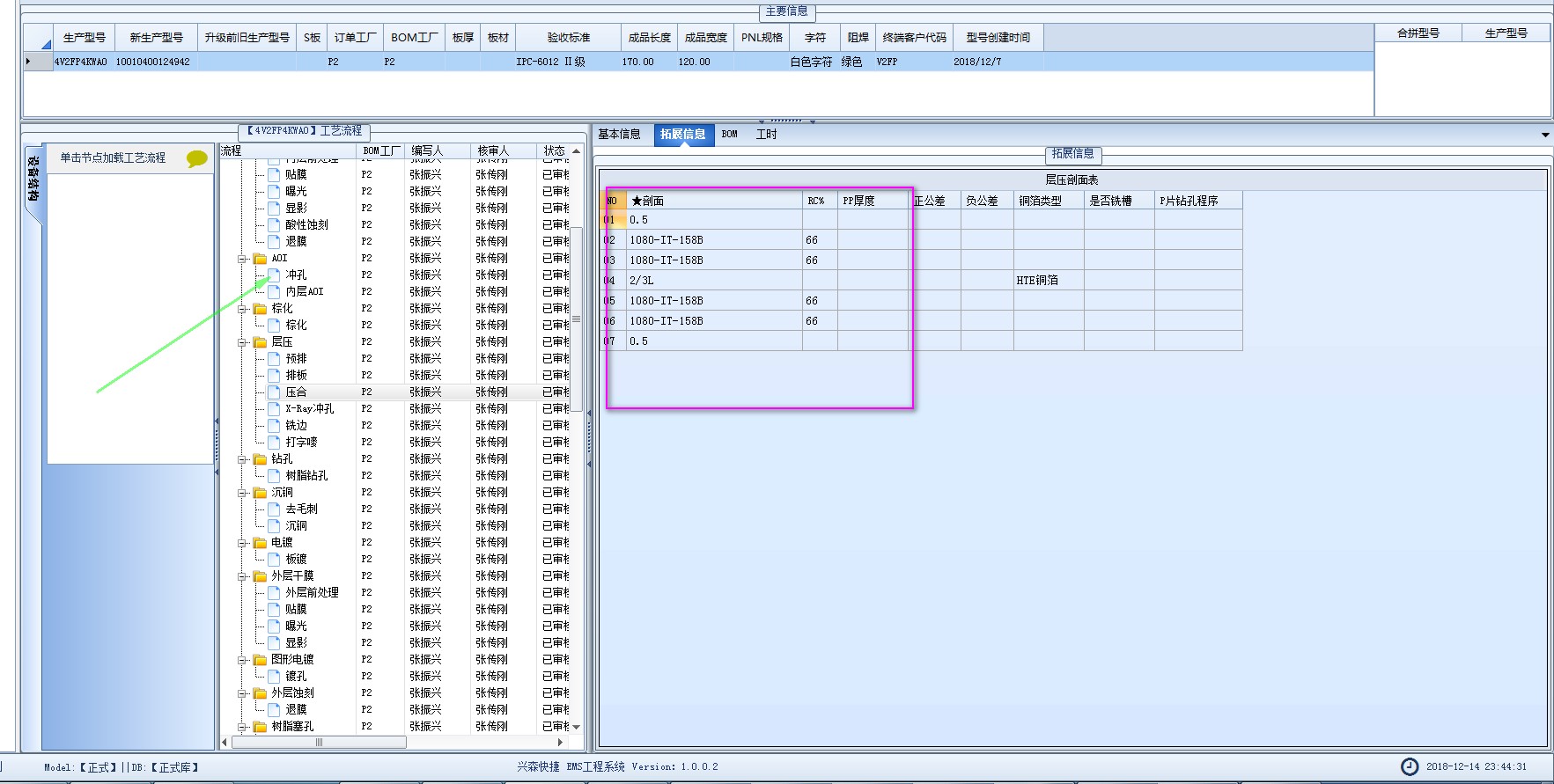Viewport: 1554px width, 784px height.
Task: Click the document icon beside 外层前处理
Action: click(274, 593)
